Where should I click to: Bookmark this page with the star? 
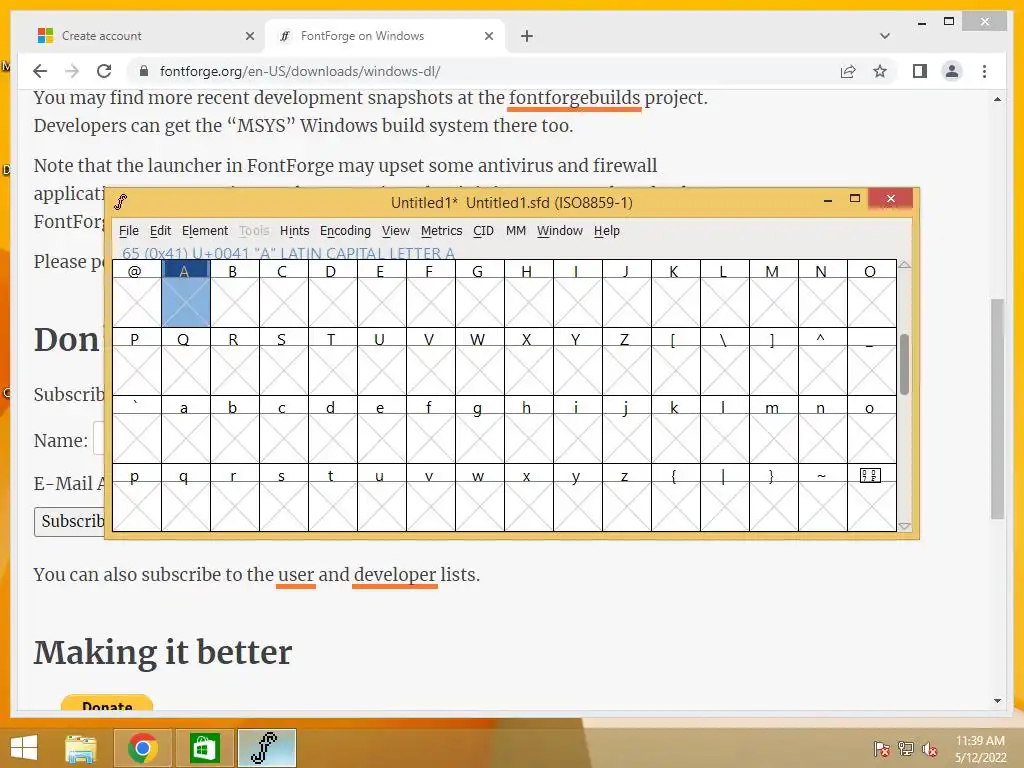pos(880,71)
